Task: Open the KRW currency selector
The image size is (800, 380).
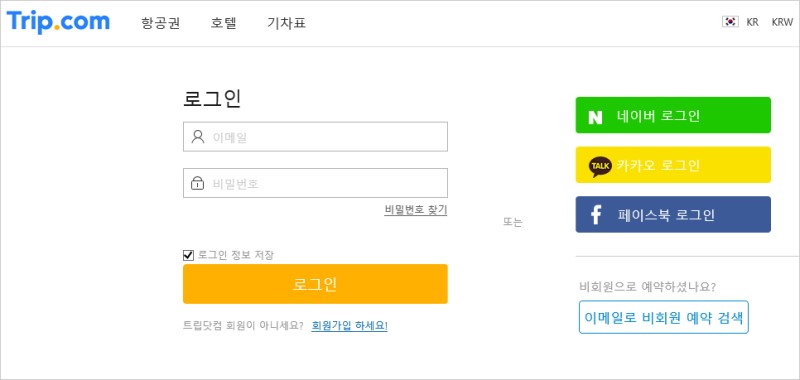Action: (x=782, y=22)
